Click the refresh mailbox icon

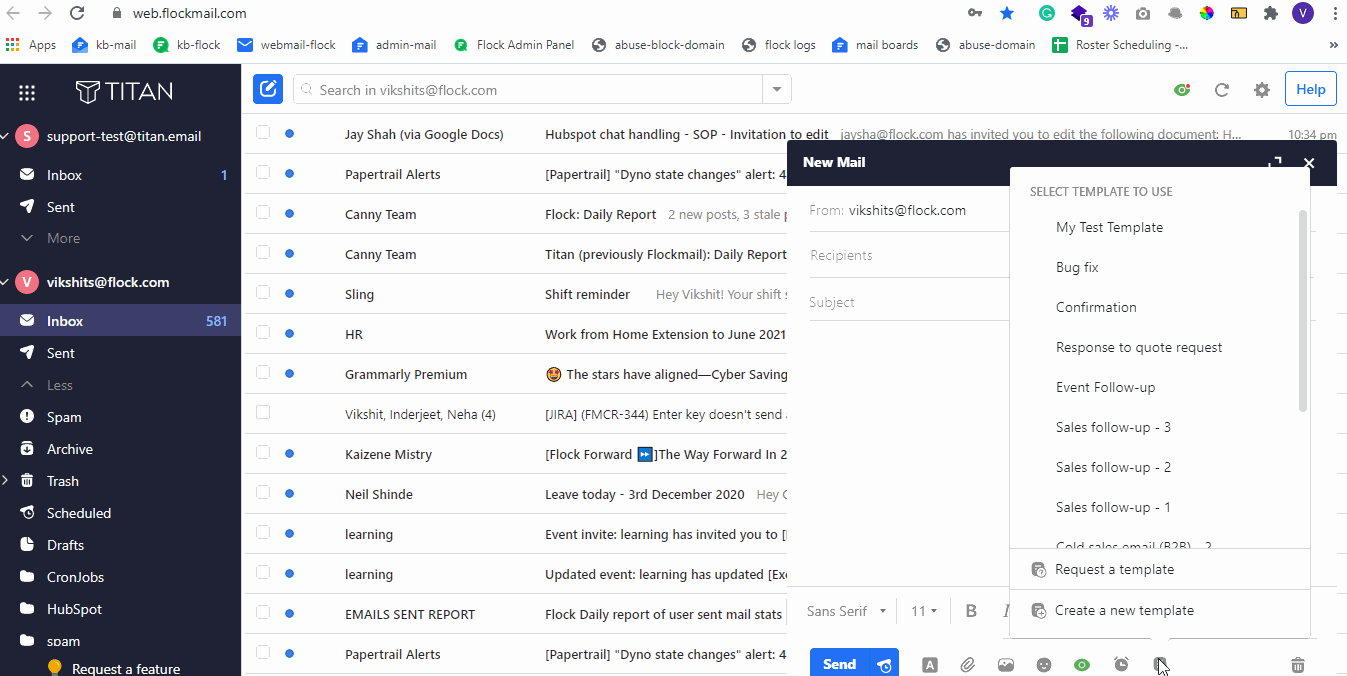tap(1221, 90)
